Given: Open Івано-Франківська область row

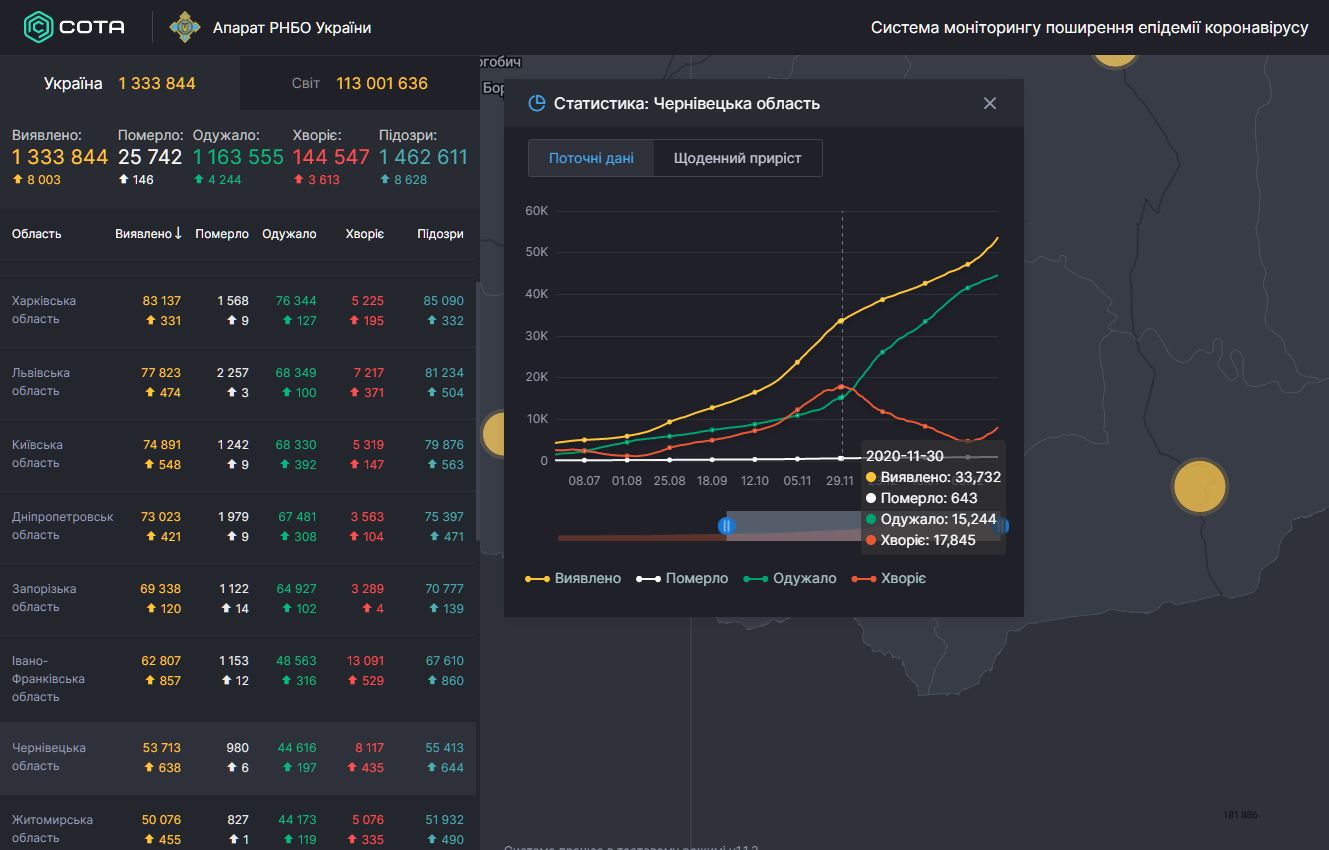Looking at the screenshot, I should pyautogui.click(x=48, y=678).
